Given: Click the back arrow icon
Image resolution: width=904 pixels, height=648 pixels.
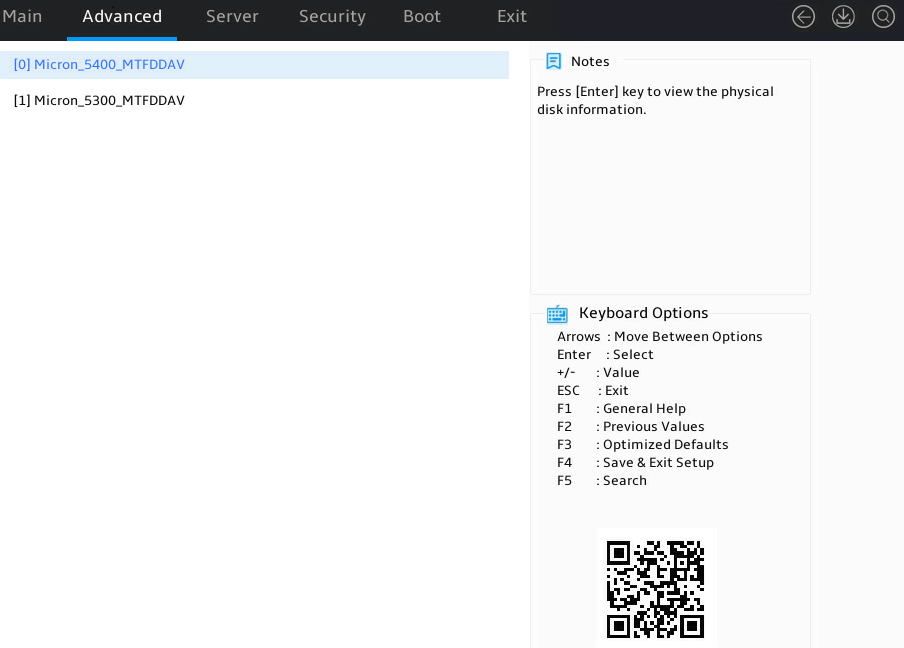Looking at the screenshot, I should tap(803, 17).
